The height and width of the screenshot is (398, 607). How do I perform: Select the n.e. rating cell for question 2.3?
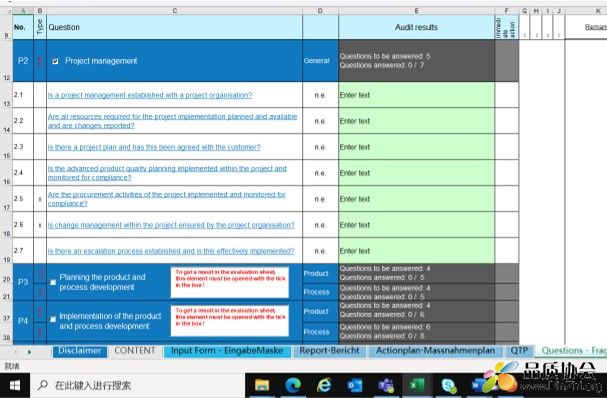320,147
